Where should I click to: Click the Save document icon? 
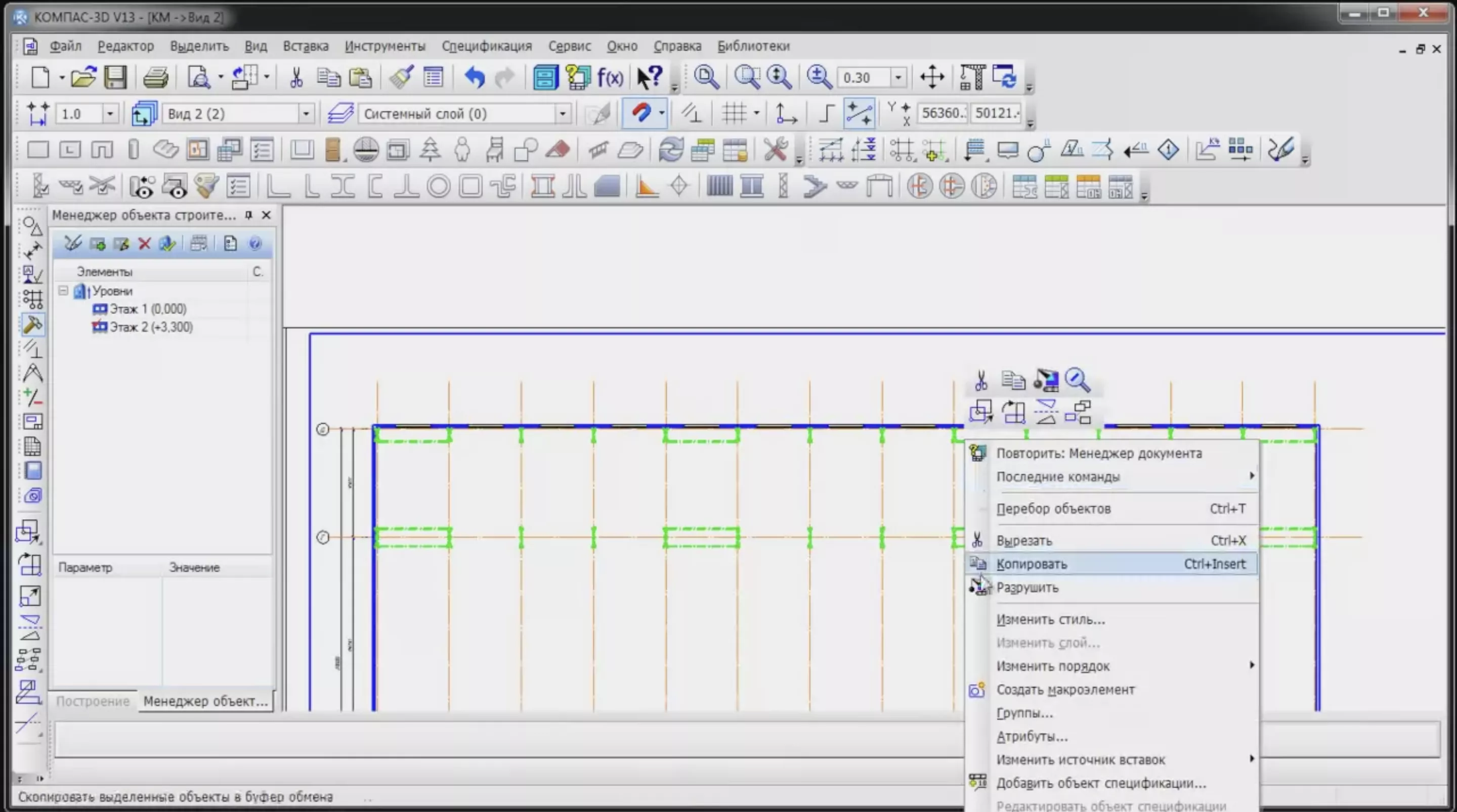click(115, 77)
